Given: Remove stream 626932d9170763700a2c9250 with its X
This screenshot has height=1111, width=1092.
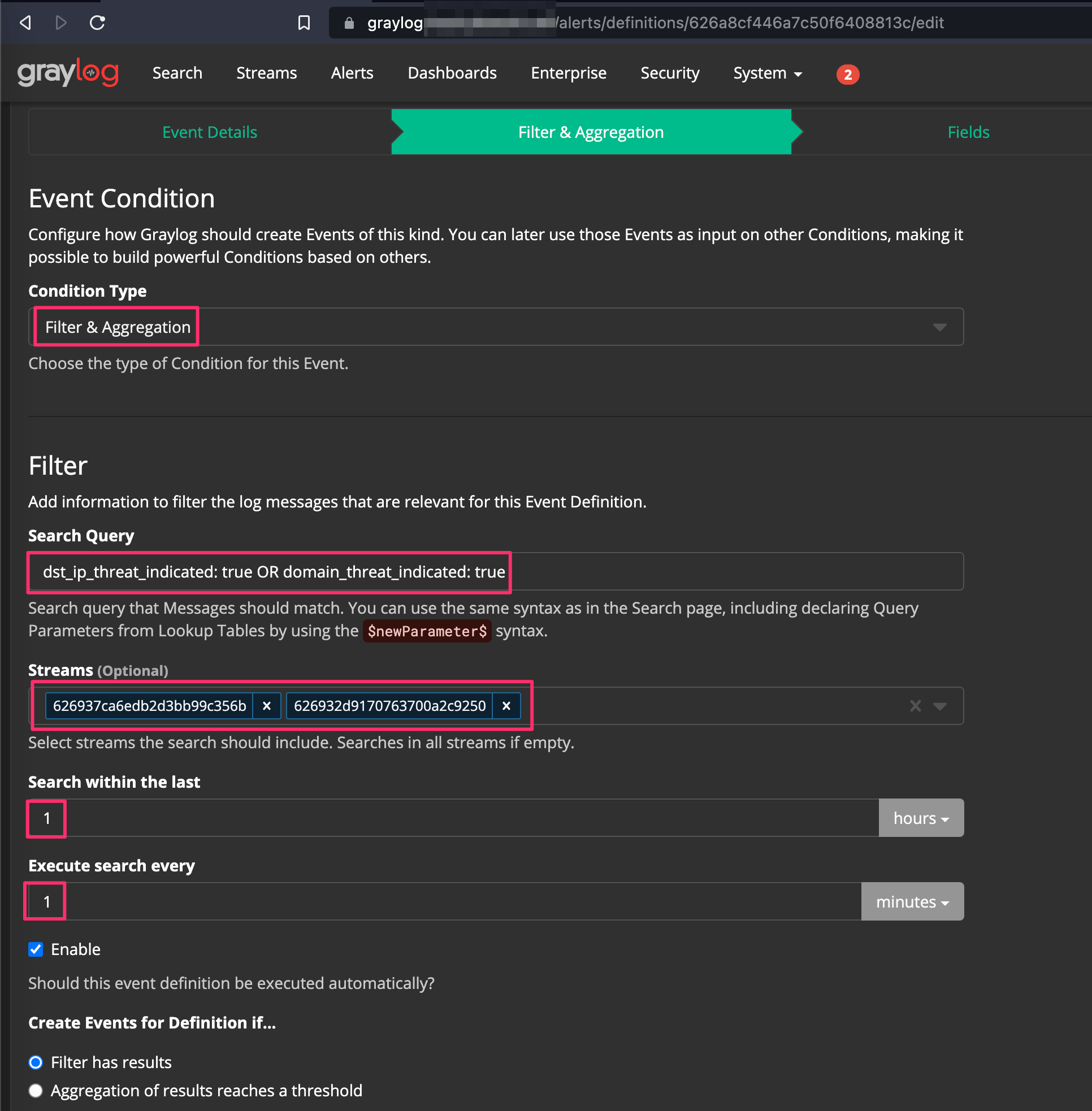Looking at the screenshot, I should pyautogui.click(x=506, y=706).
